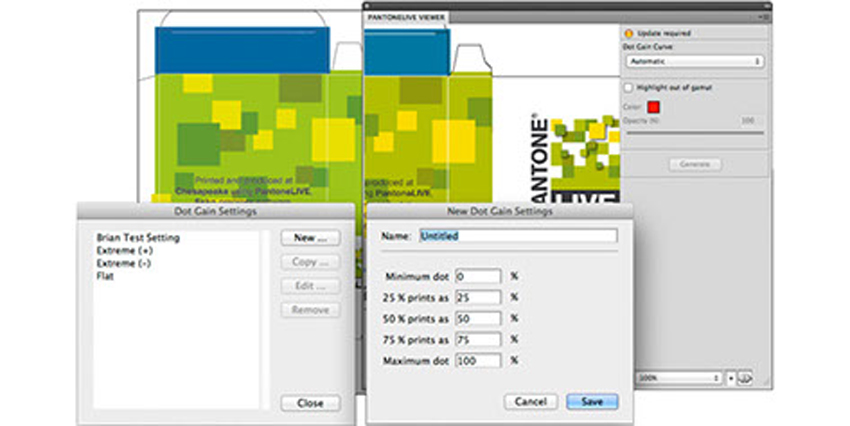Enable Highlight out of gamut checkbox
The width and height of the screenshot is (850, 426).
627,87
